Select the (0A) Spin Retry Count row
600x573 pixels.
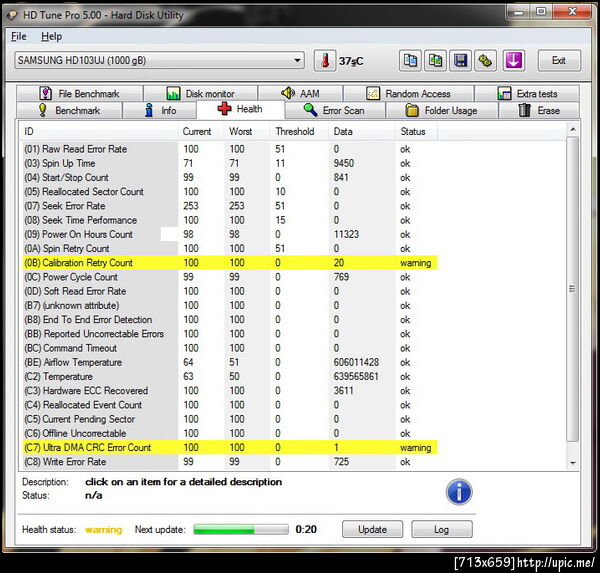click(x=228, y=248)
